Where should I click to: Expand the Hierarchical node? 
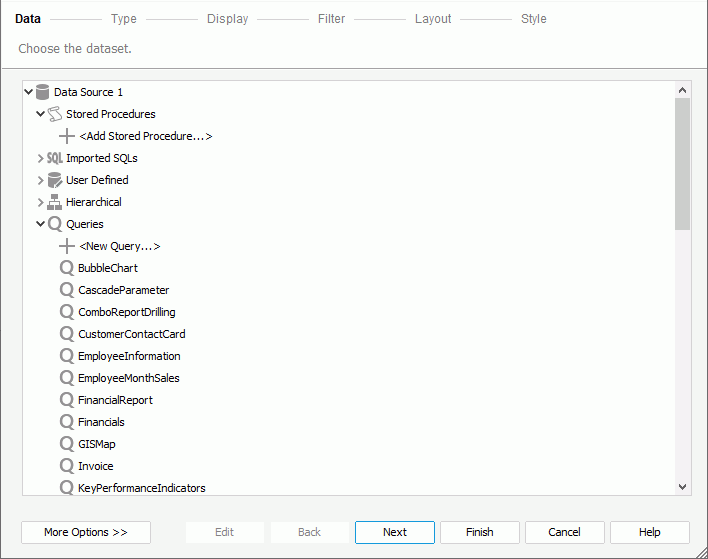[x=41, y=202]
